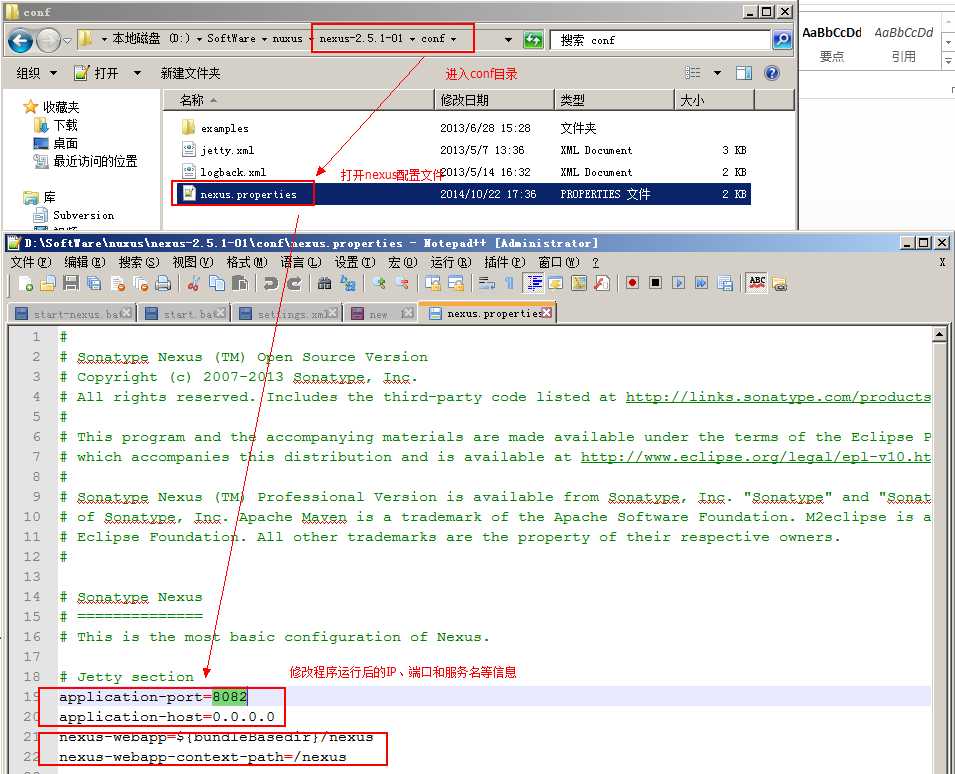This screenshot has height=774, width=955.
Task: Click the Save Recorded Macro icon
Action: coord(725,283)
